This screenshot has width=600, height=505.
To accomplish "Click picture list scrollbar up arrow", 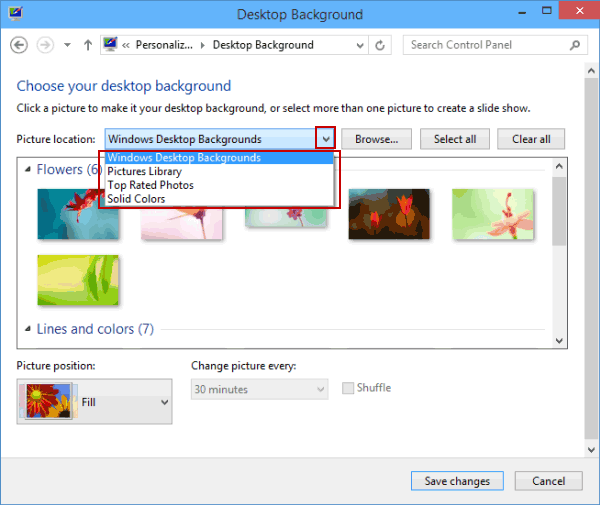I will 559,166.
